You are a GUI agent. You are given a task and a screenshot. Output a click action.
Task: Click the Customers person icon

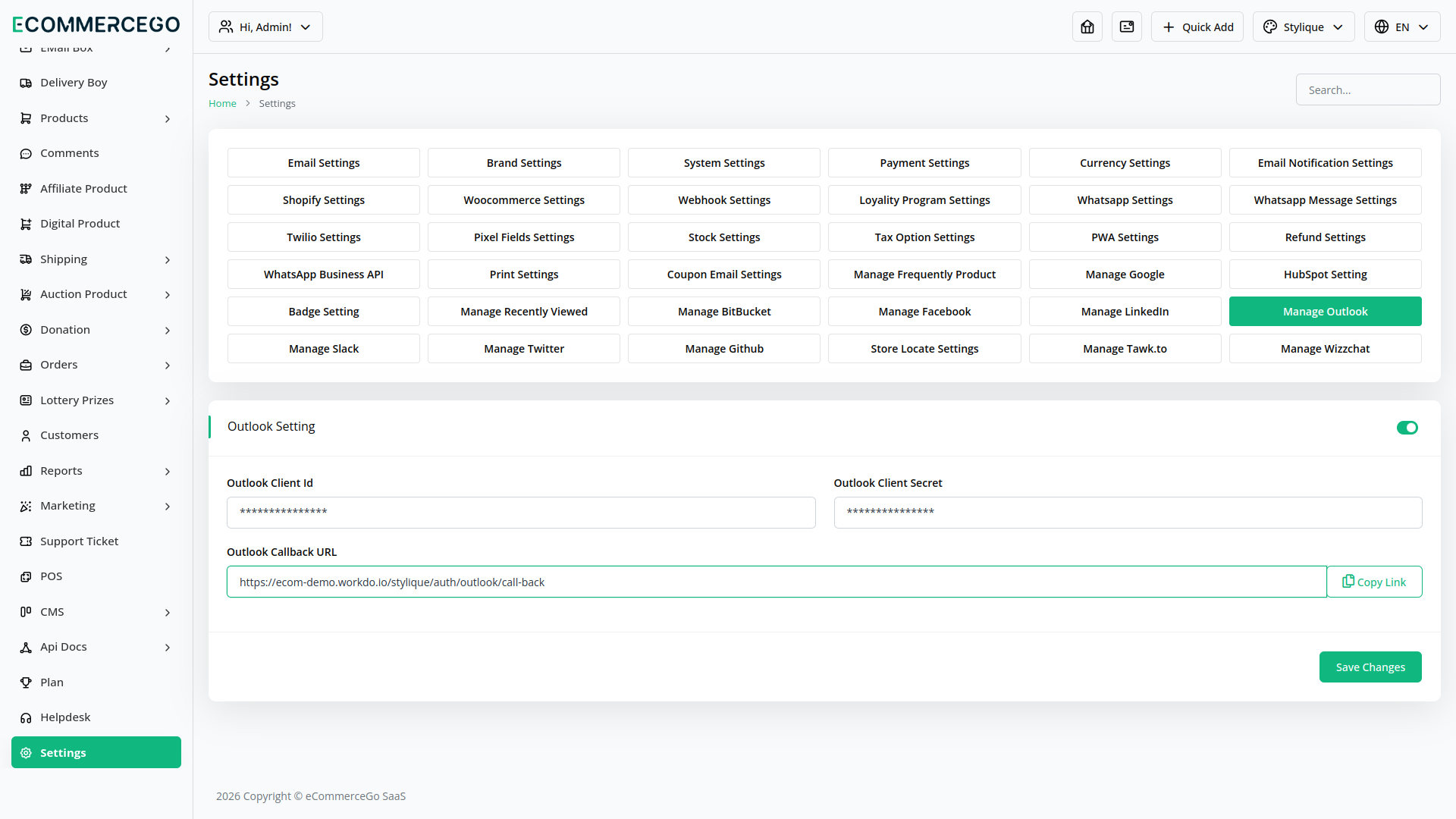pos(26,435)
